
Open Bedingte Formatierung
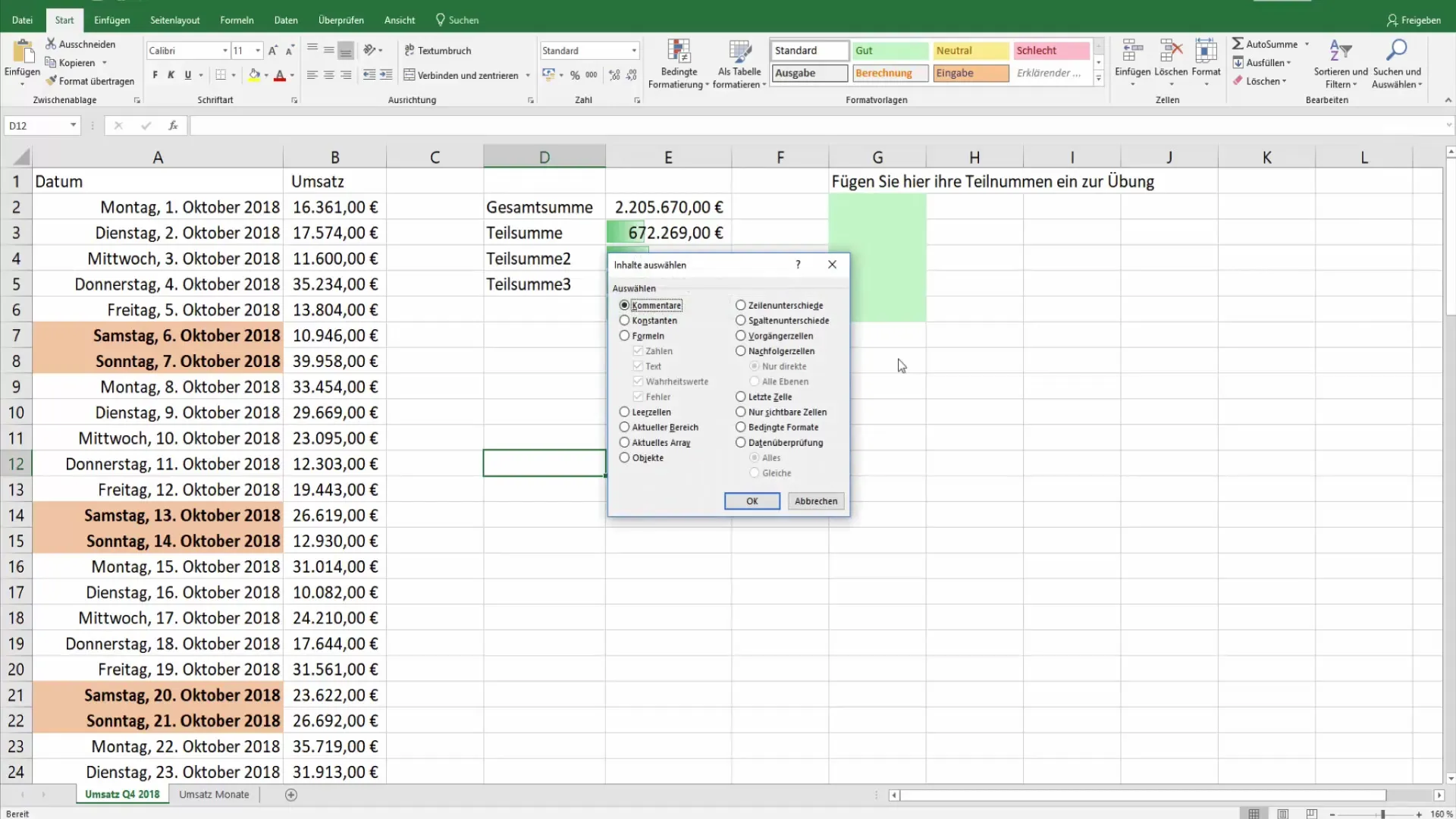[x=679, y=64]
